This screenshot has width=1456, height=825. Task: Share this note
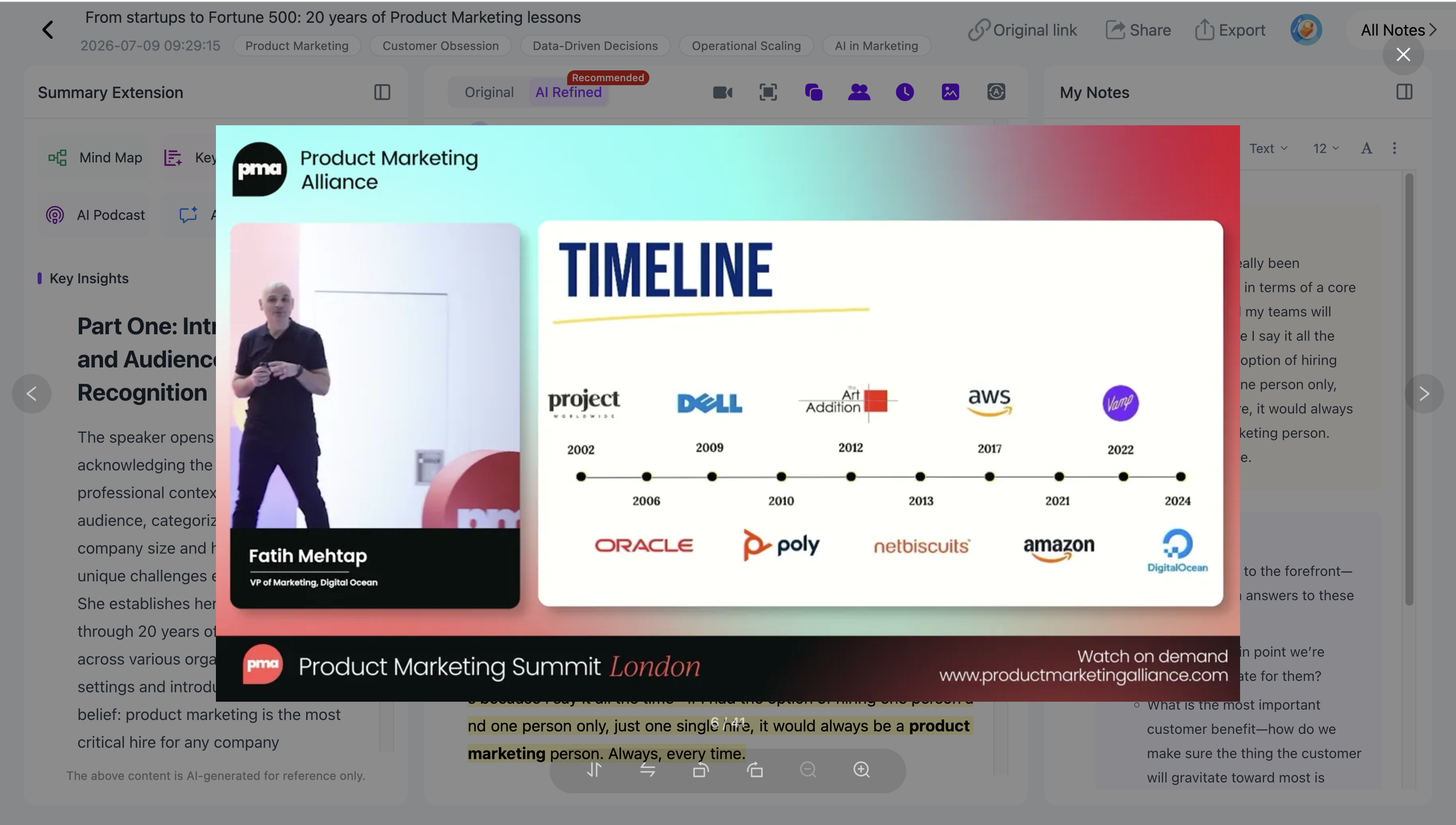click(1138, 30)
